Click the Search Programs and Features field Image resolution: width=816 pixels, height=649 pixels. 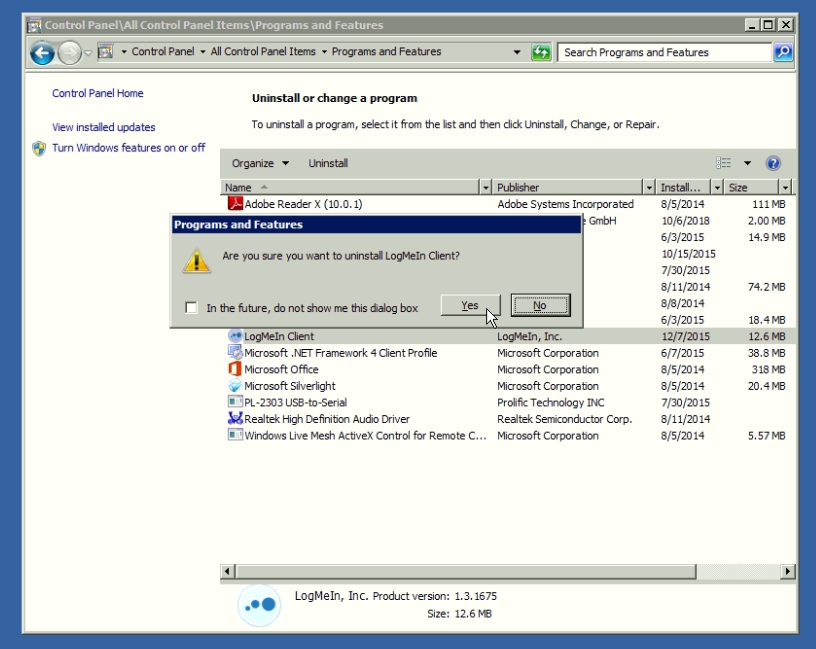pyautogui.click(x=665, y=52)
